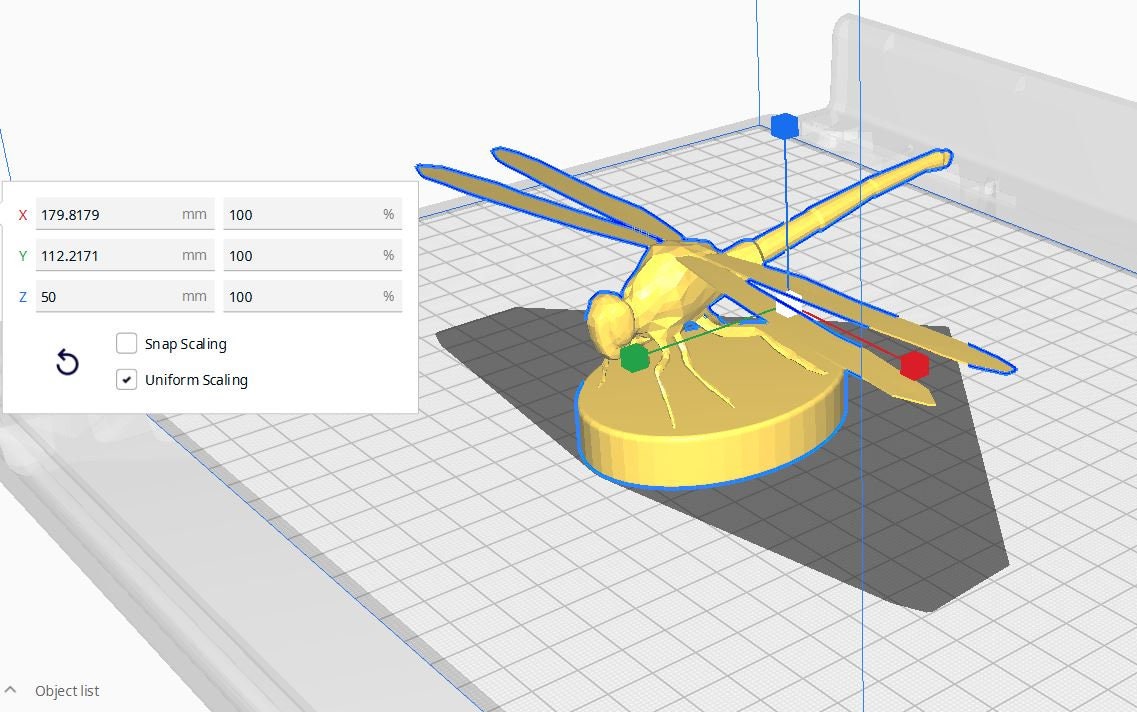The image size is (1137, 712).
Task: Click the Object list label
Action: click(x=66, y=690)
